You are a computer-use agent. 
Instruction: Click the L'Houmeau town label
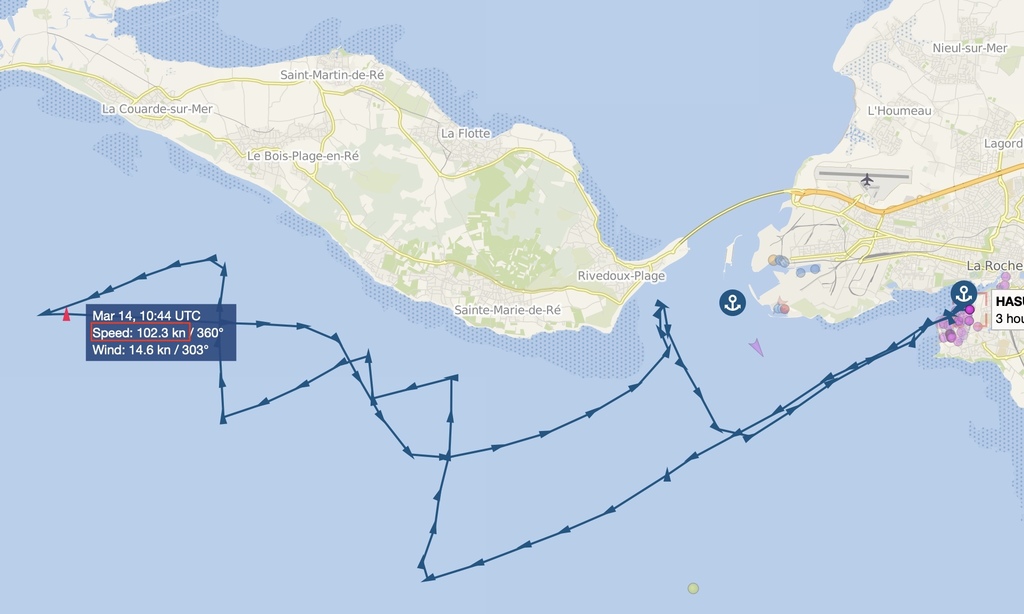pos(899,111)
